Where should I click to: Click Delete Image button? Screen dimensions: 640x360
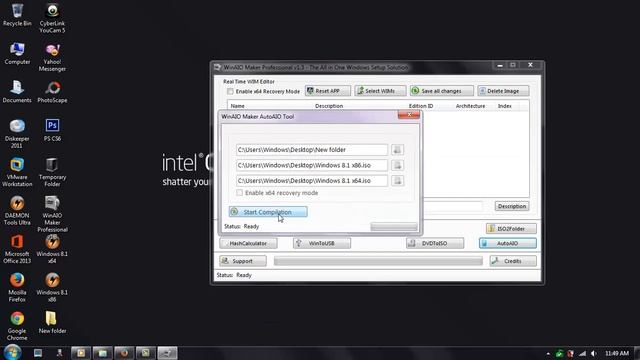[x=503, y=91]
